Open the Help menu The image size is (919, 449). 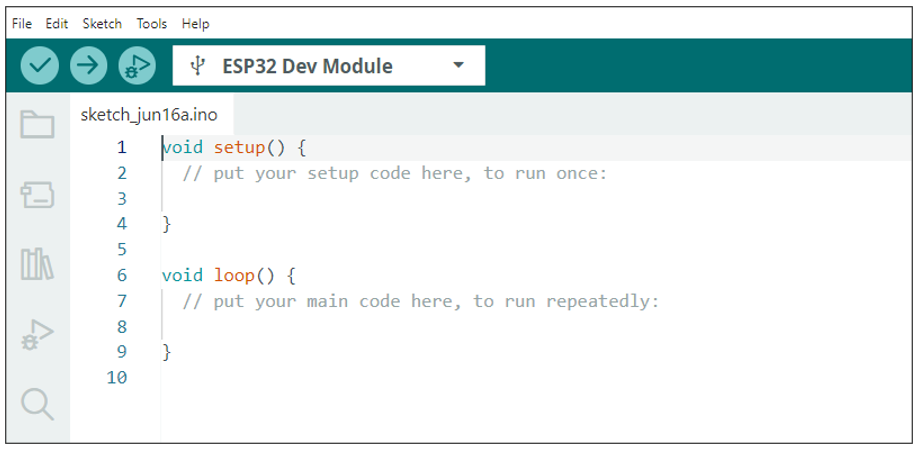(195, 24)
